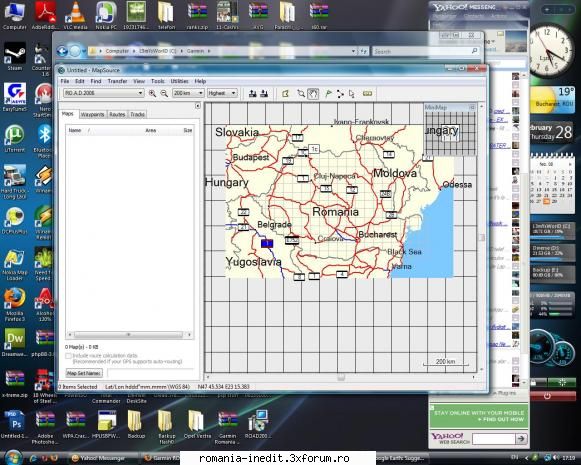This screenshot has height=465, width=581.
Task: Open the Edit menu in MapSource
Action: [x=80, y=81]
